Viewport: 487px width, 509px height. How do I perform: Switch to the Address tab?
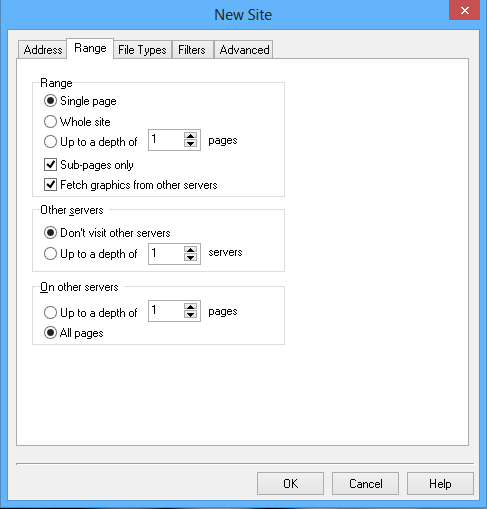43,50
